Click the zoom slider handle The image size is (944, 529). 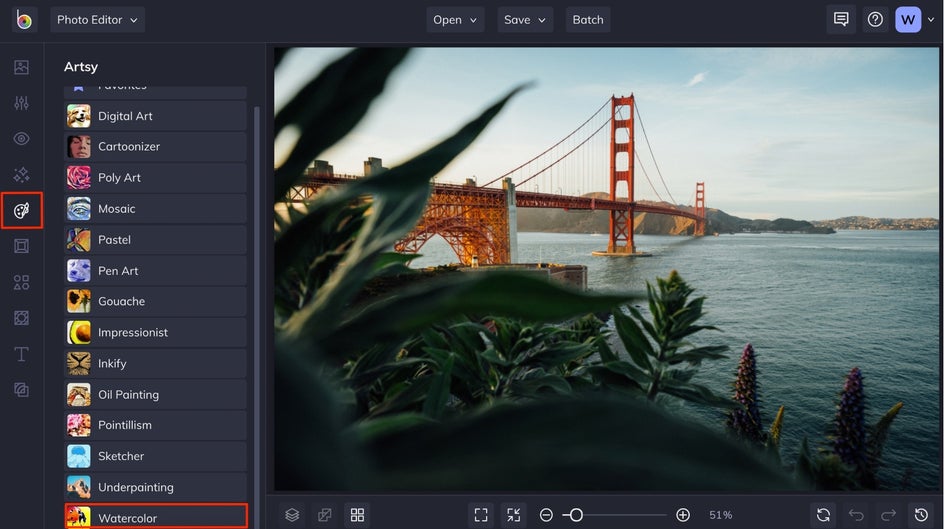pos(576,515)
